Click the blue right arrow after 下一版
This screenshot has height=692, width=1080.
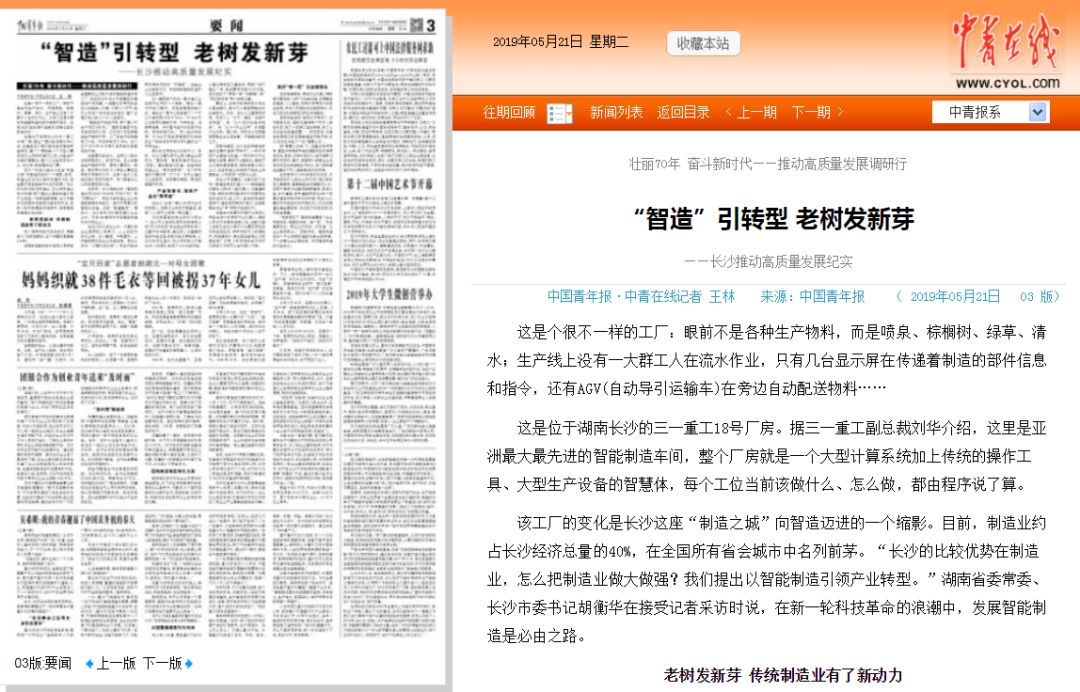pos(189,664)
